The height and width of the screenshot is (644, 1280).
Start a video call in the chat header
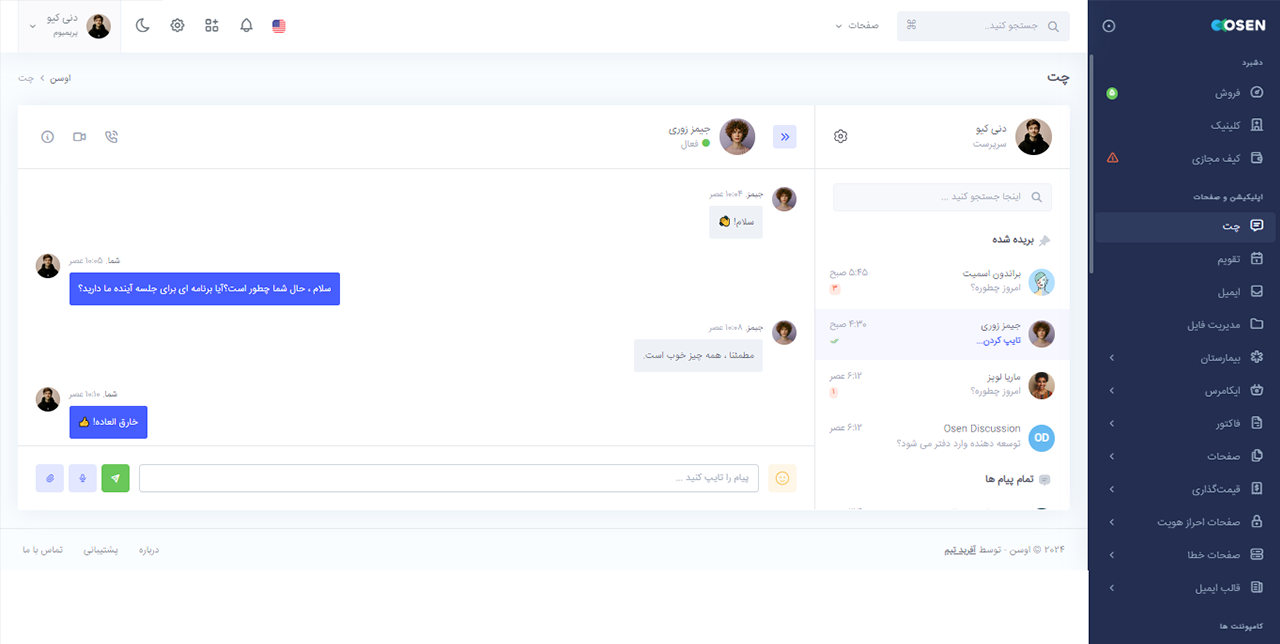(80, 137)
